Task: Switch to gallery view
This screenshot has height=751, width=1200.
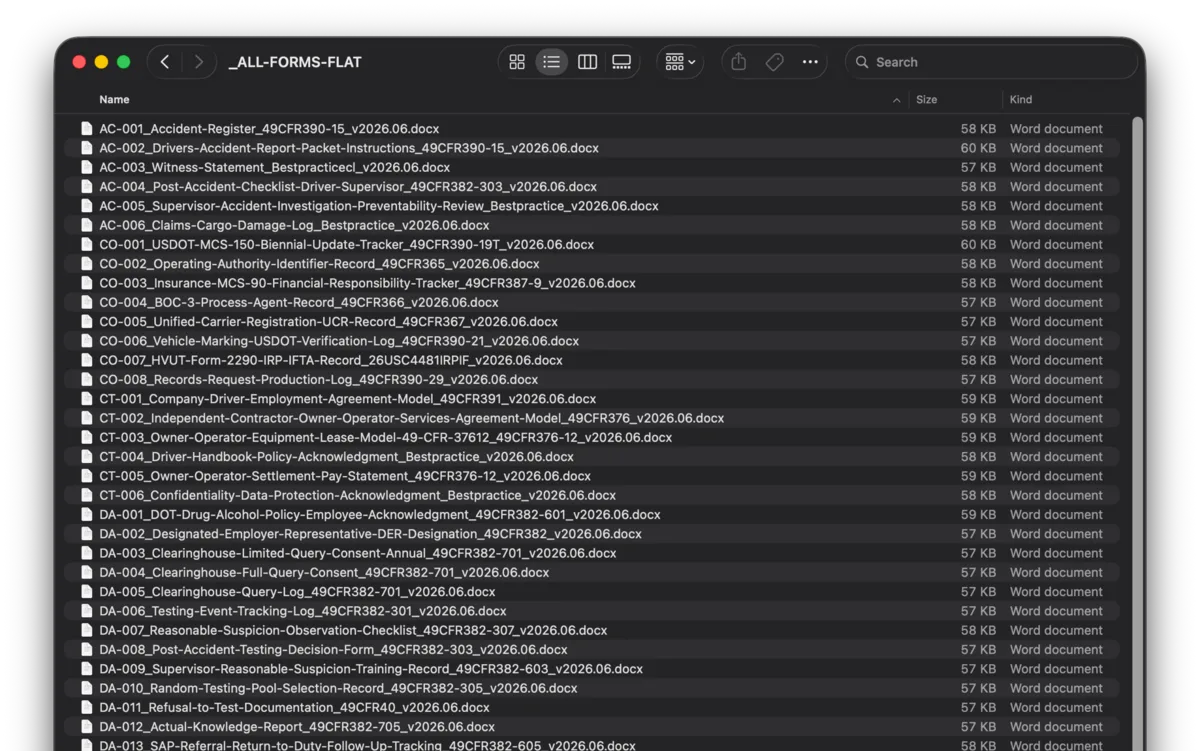Action: pyautogui.click(x=622, y=62)
